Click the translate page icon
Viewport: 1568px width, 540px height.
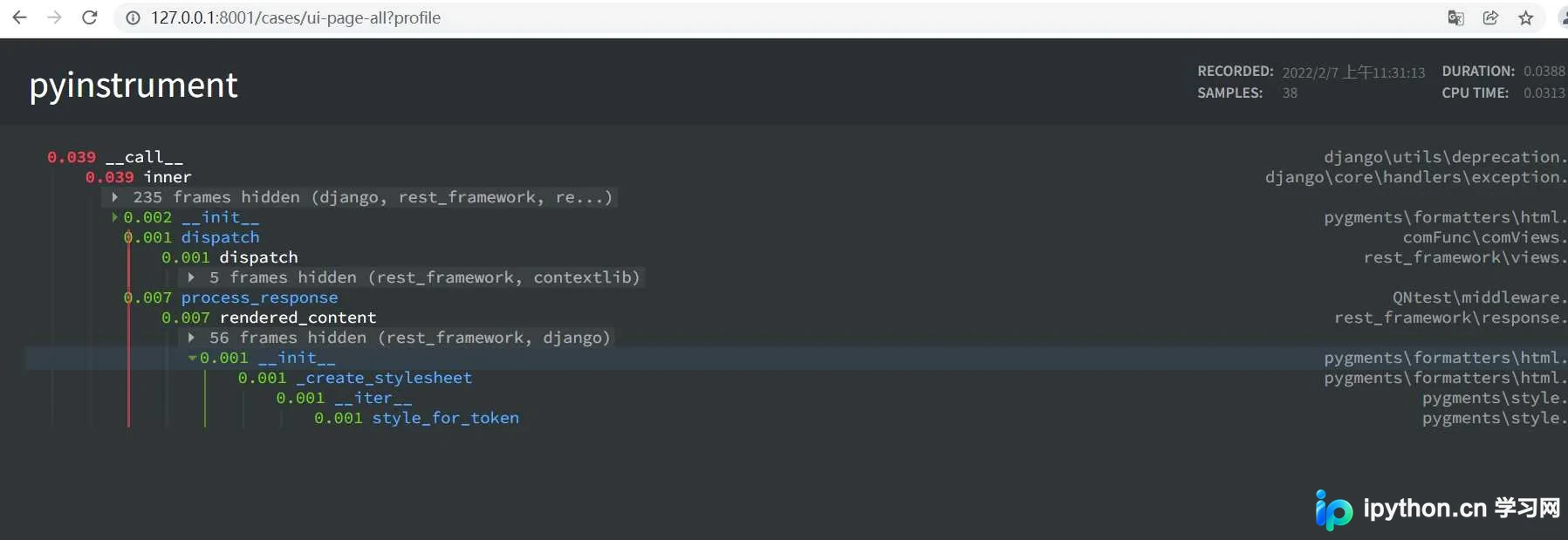tap(1455, 17)
